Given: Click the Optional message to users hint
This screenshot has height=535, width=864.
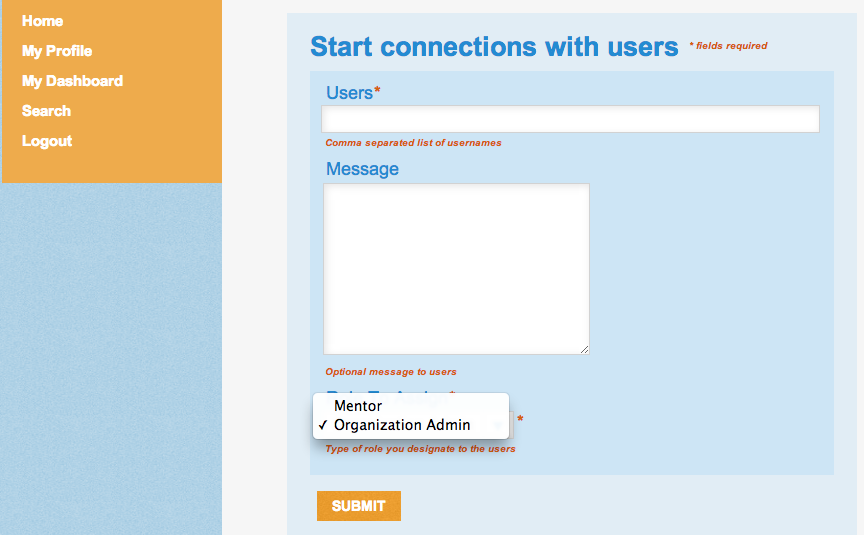Looking at the screenshot, I should pyautogui.click(x=391, y=372).
